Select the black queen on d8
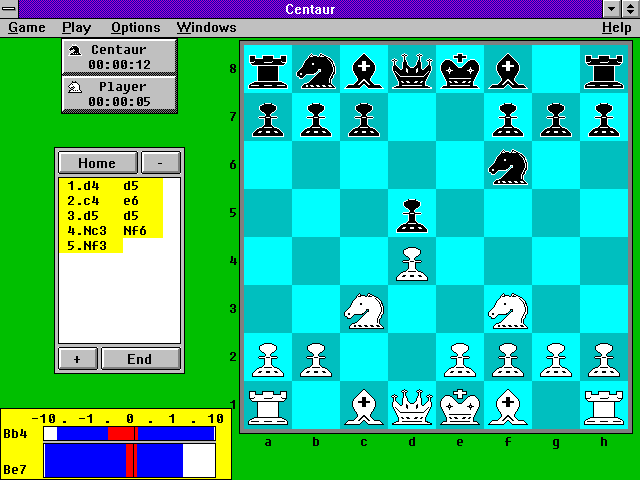Image resolution: width=640 pixels, height=480 pixels. click(x=412, y=70)
